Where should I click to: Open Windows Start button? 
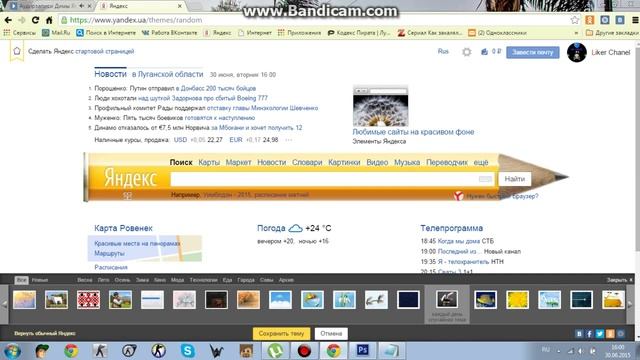click(13, 351)
